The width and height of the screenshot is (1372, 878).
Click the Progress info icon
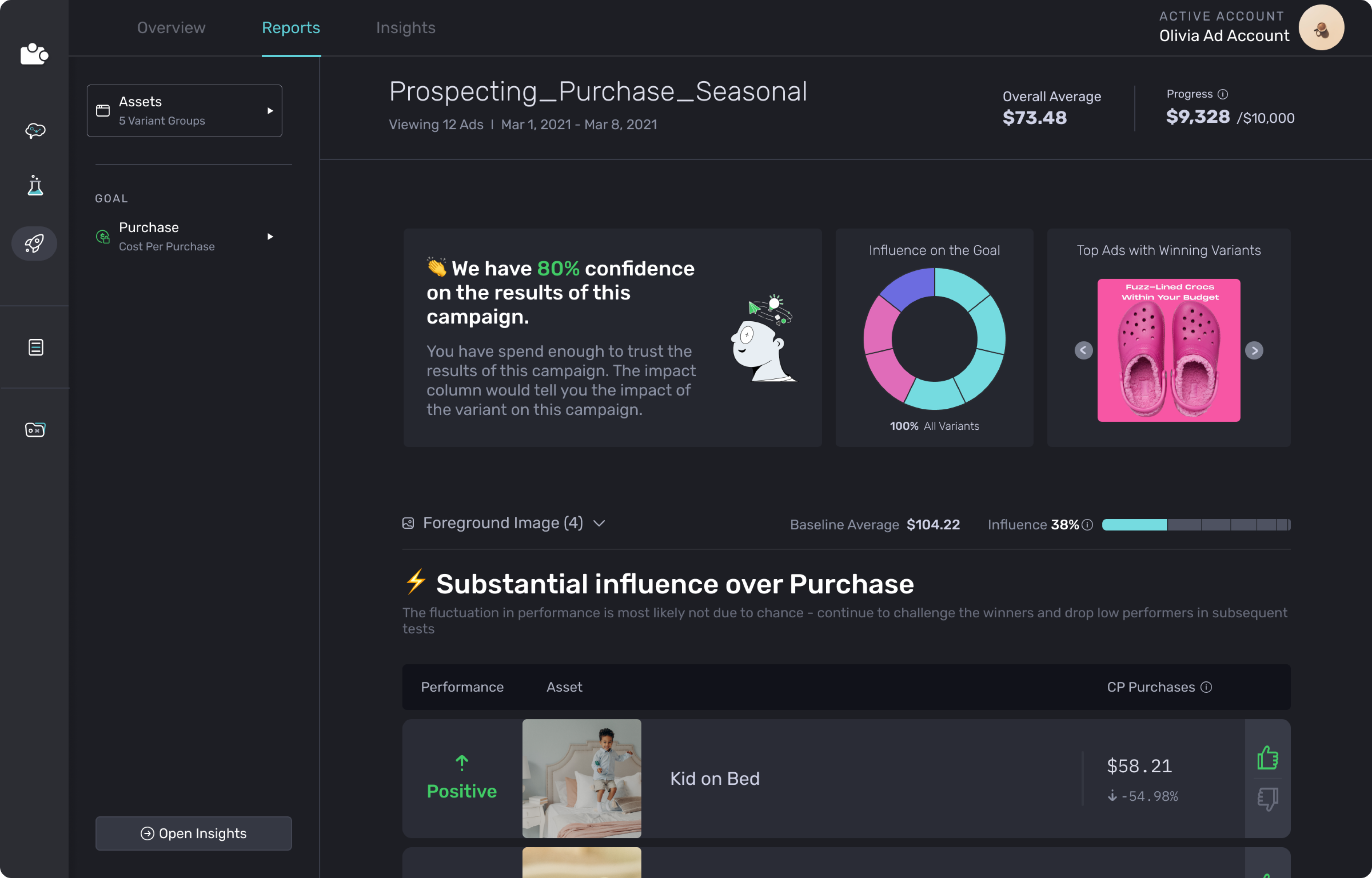pos(1223,94)
